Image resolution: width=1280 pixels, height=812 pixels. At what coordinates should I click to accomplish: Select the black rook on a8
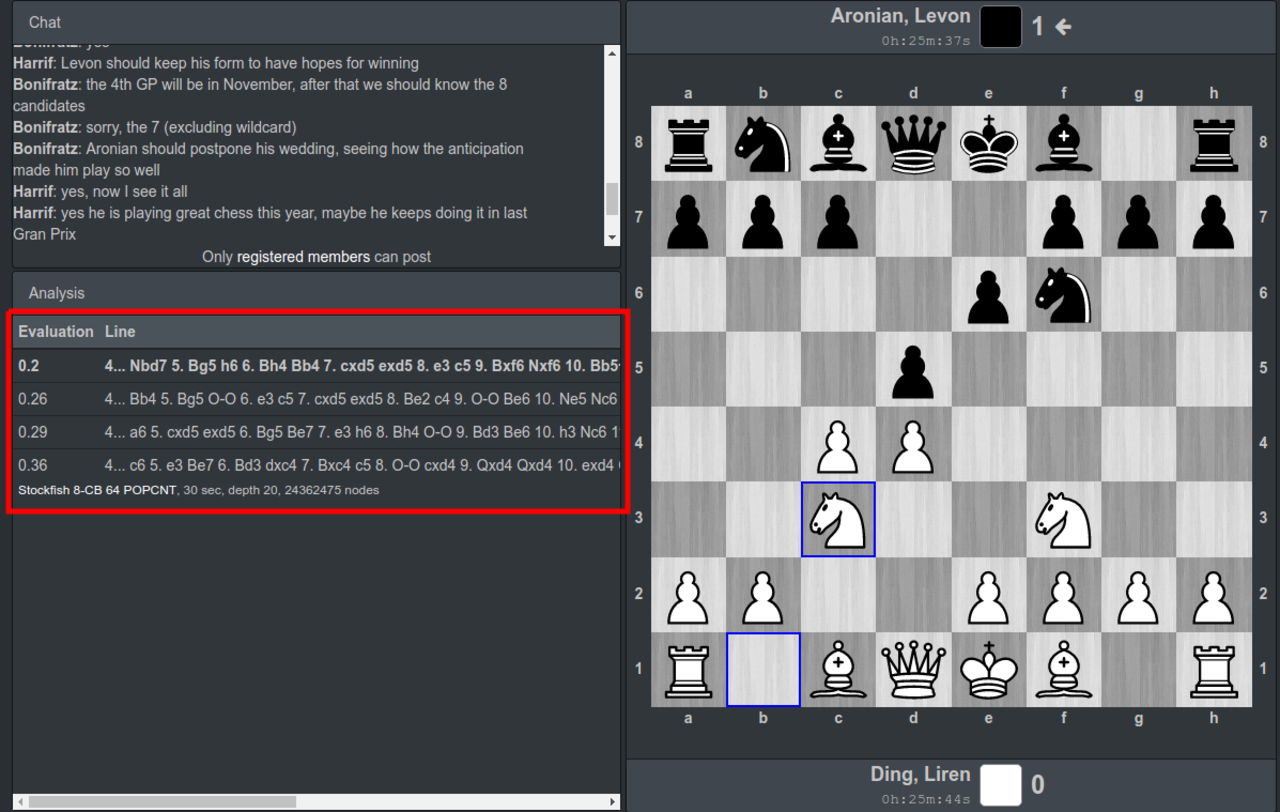tap(688, 144)
